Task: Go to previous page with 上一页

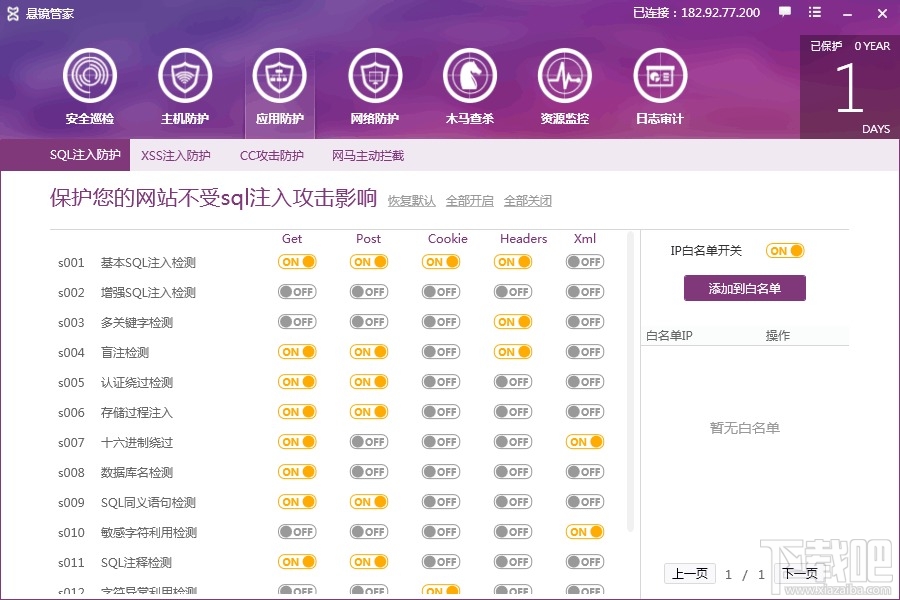Action: coord(690,574)
